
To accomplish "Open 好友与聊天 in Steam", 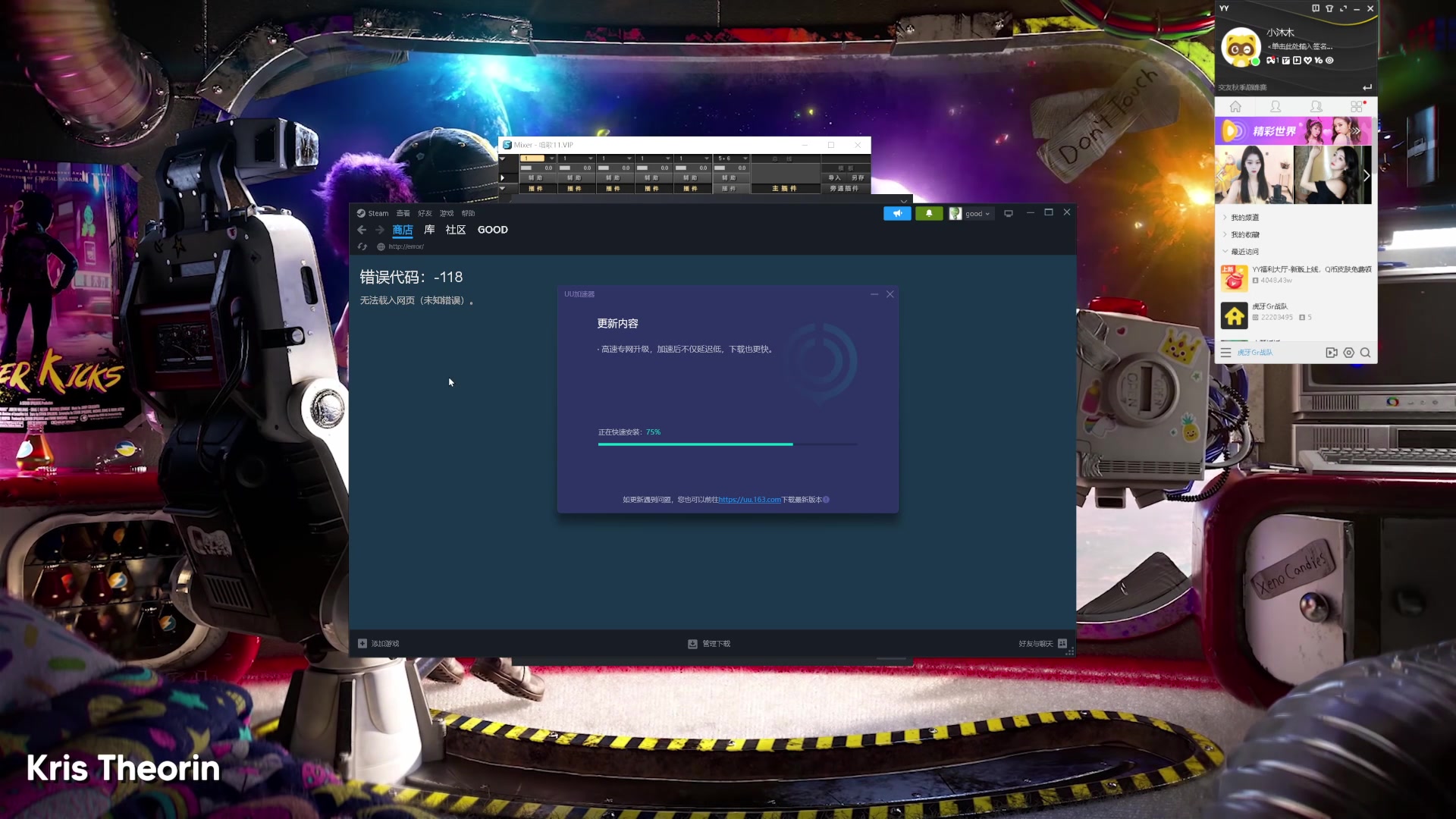I will 1043,644.
